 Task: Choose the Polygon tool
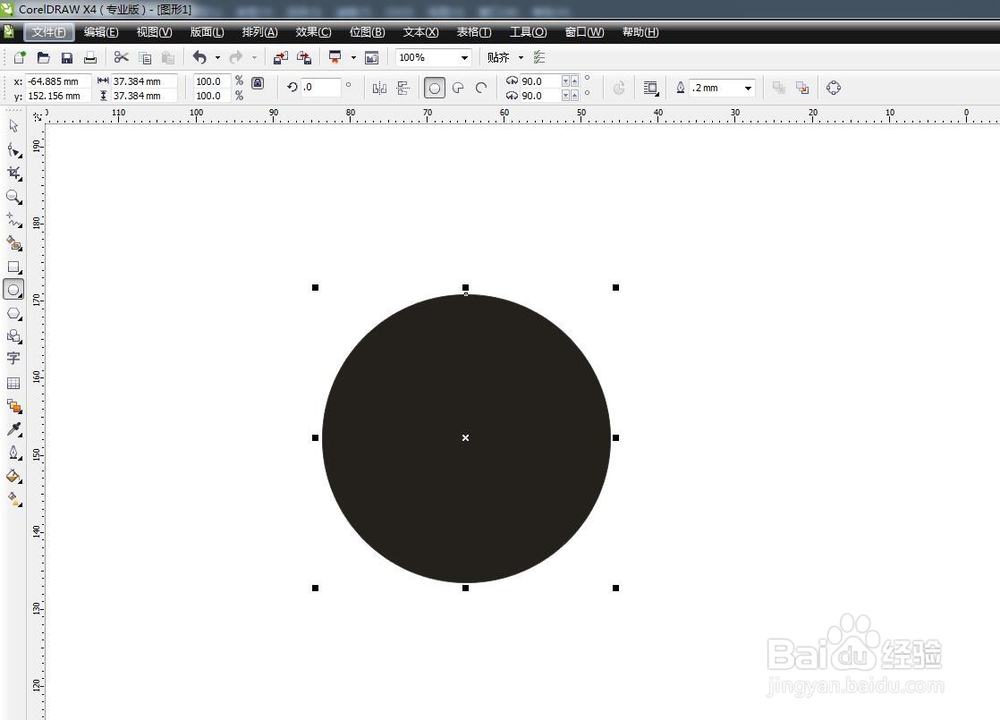[x=14, y=314]
